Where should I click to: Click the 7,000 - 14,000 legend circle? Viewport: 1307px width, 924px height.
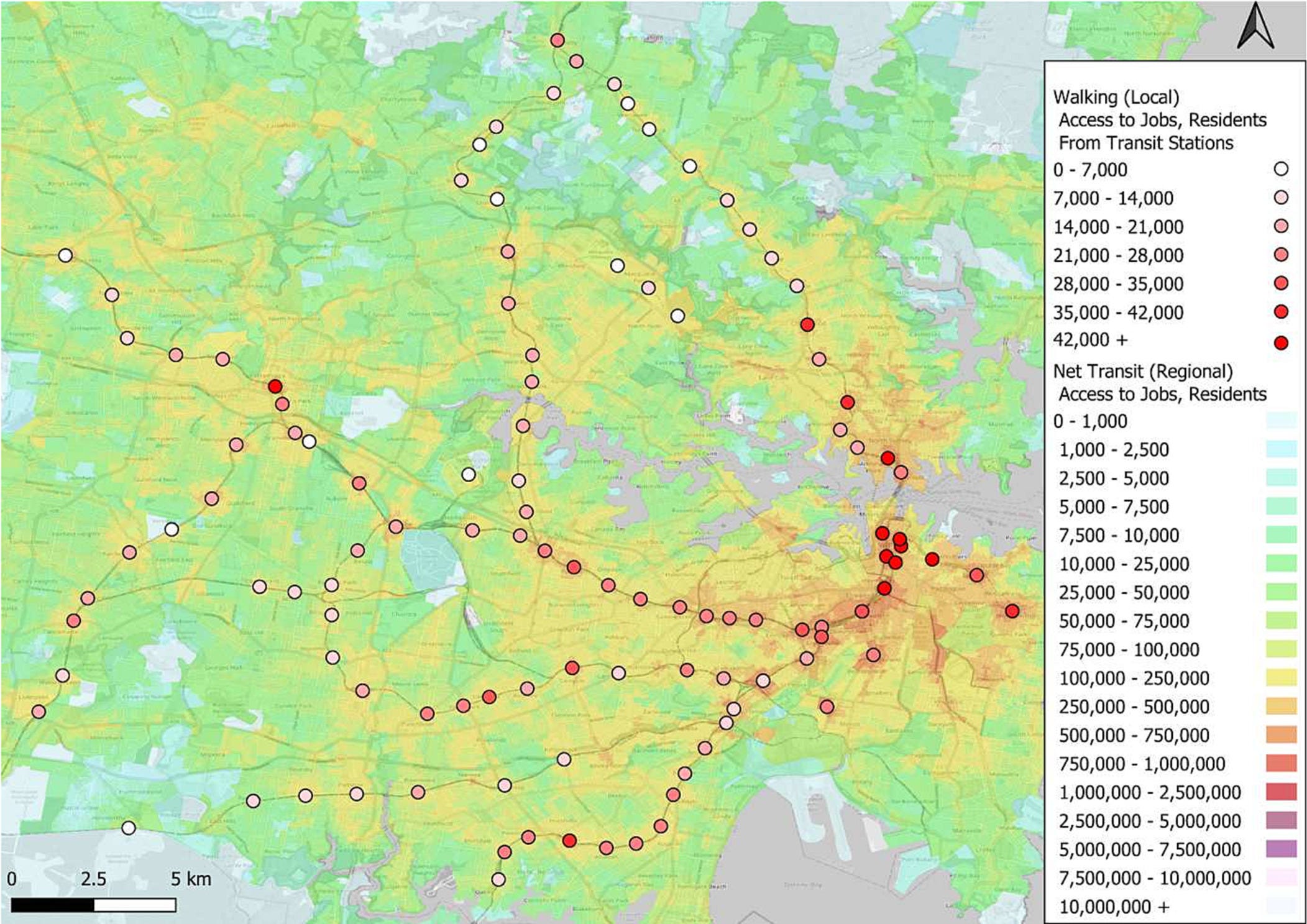click(1280, 198)
